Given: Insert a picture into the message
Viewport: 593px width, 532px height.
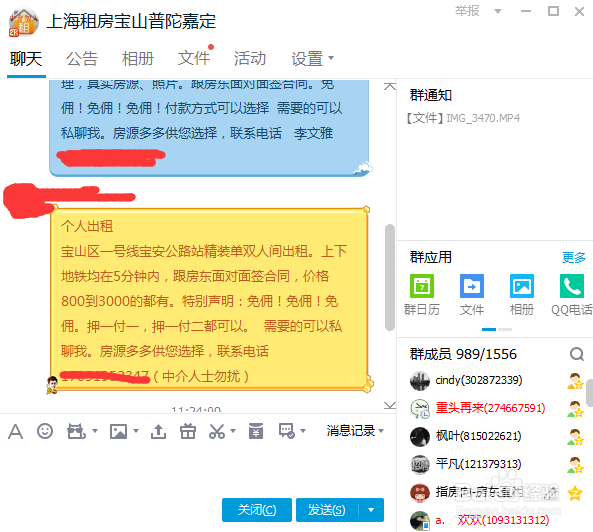Looking at the screenshot, I should 118,431.
